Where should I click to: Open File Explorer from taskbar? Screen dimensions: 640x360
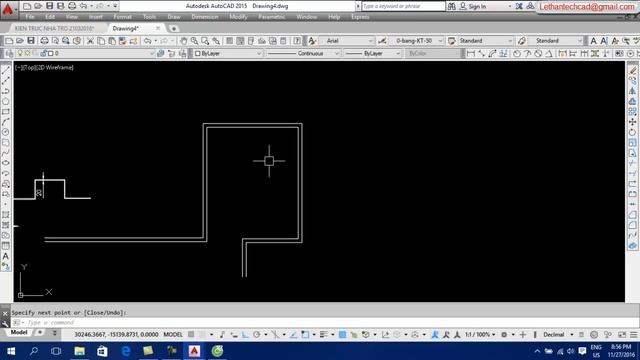80,351
